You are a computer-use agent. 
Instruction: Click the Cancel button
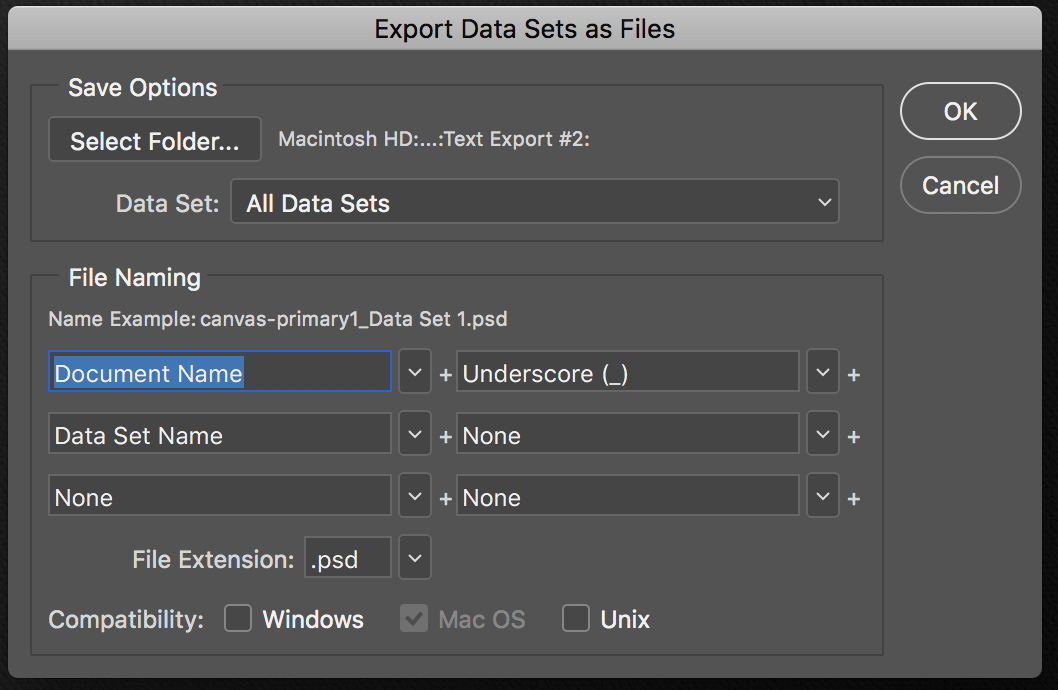(x=960, y=185)
